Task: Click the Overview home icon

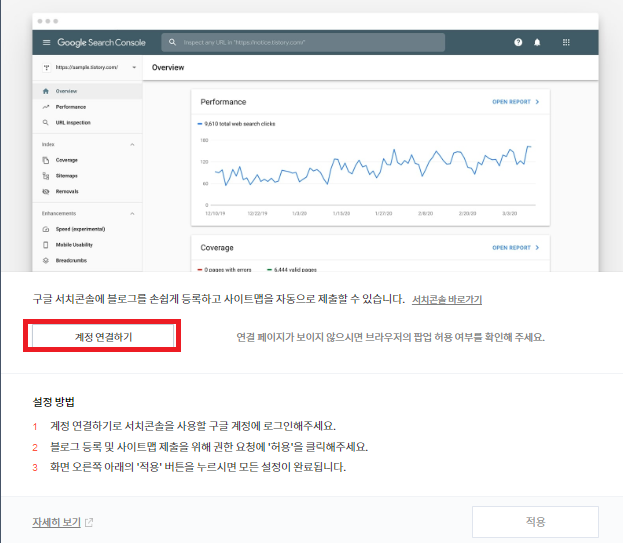Action: [46, 91]
